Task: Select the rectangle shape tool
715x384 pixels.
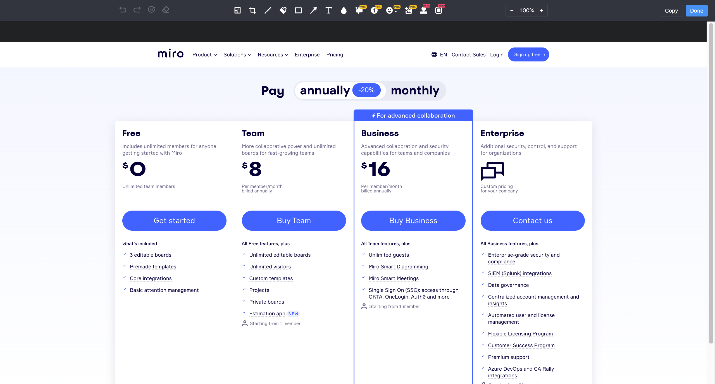Action: pyautogui.click(x=298, y=10)
